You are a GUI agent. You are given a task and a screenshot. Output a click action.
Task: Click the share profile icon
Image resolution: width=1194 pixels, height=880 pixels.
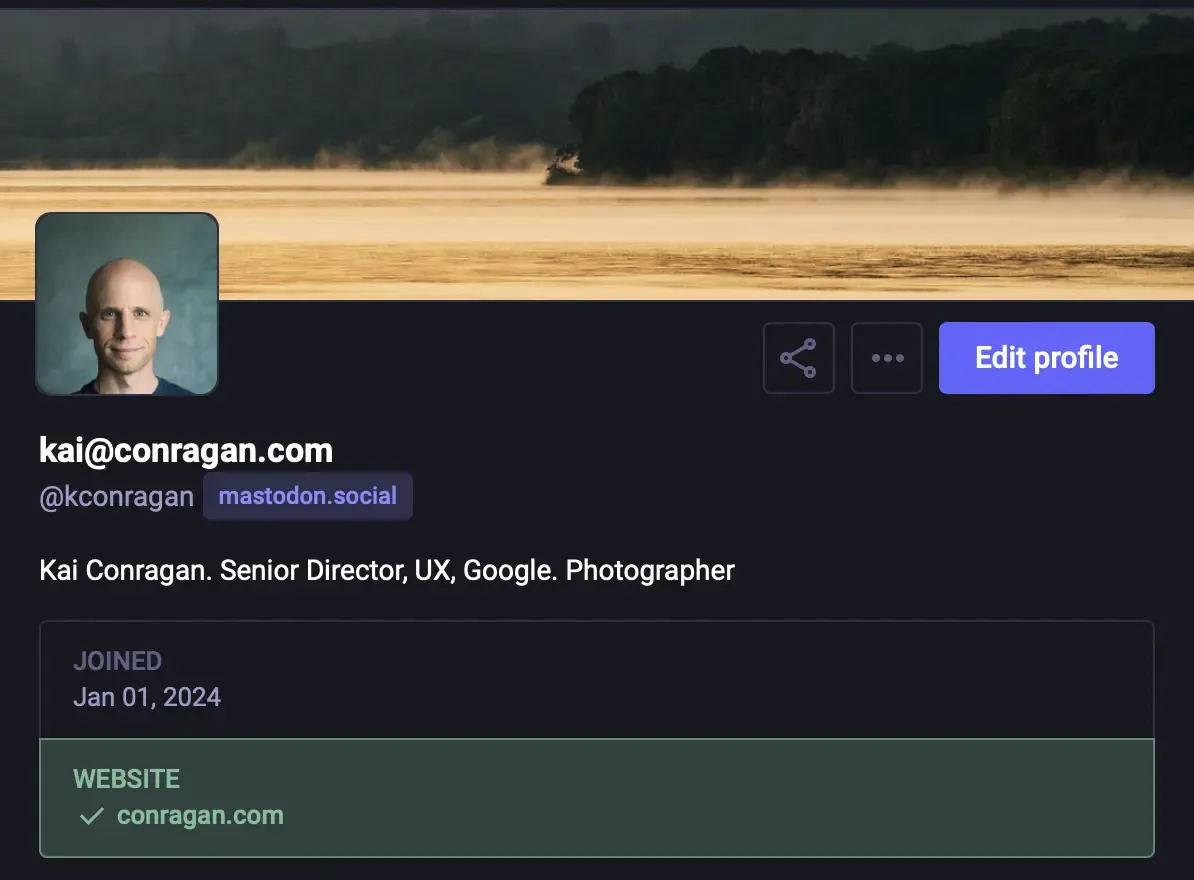(x=798, y=357)
